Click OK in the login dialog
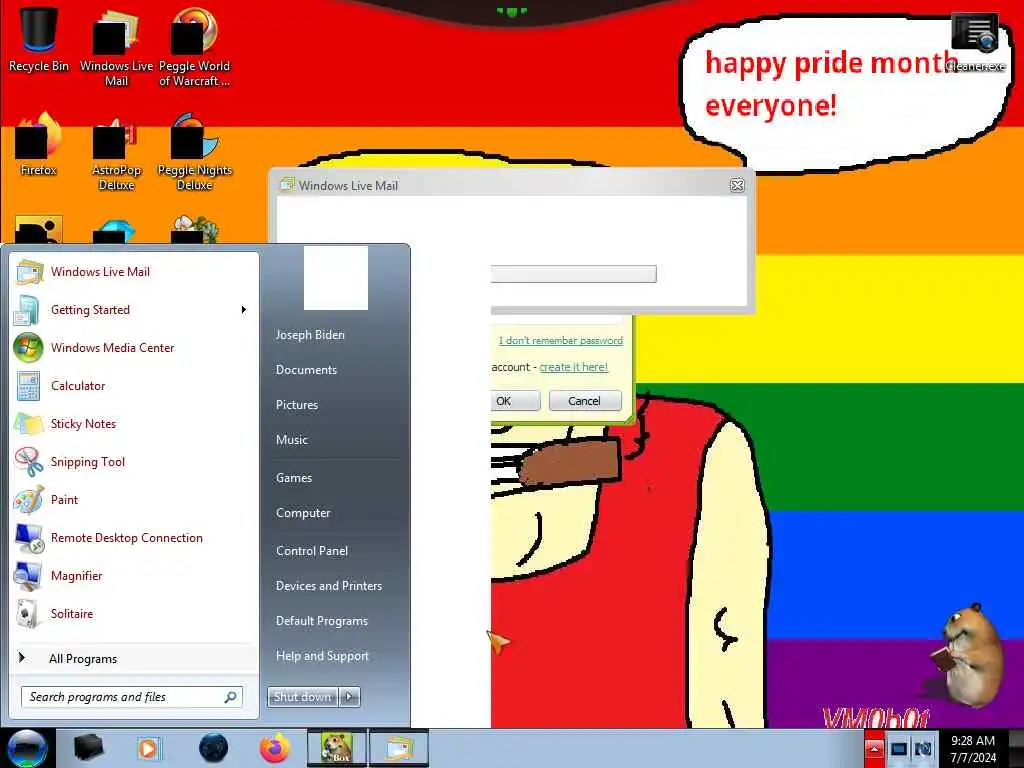The height and width of the screenshot is (768, 1024). coord(515,401)
